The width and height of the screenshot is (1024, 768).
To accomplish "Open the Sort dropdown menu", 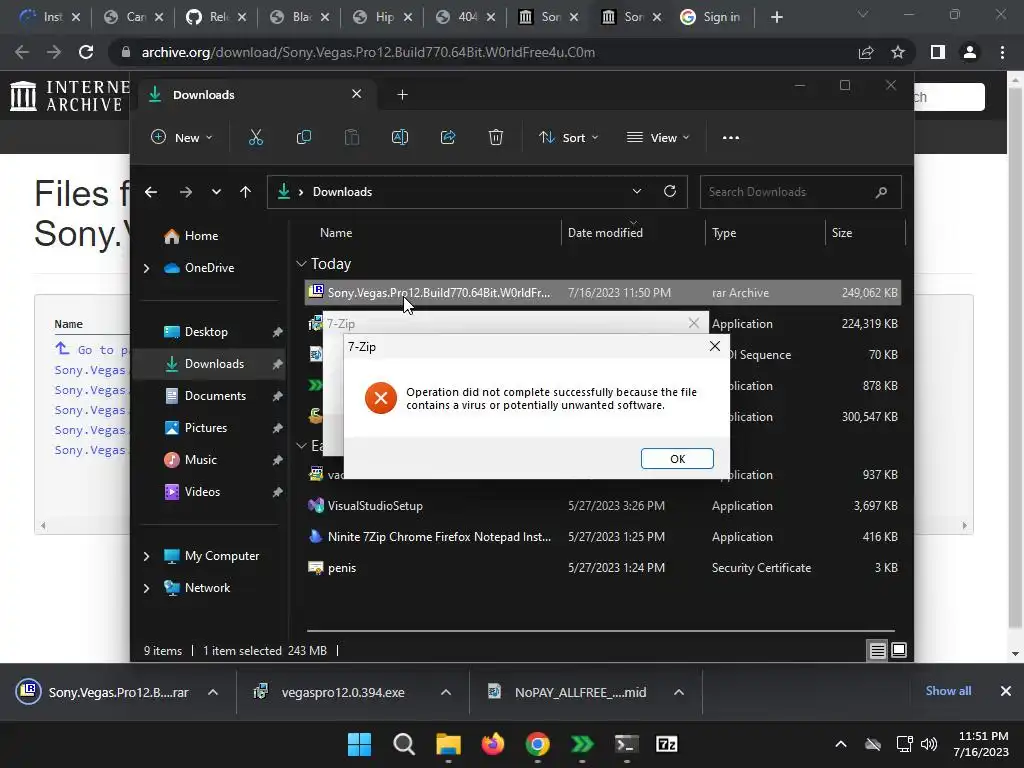I will click(568, 137).
